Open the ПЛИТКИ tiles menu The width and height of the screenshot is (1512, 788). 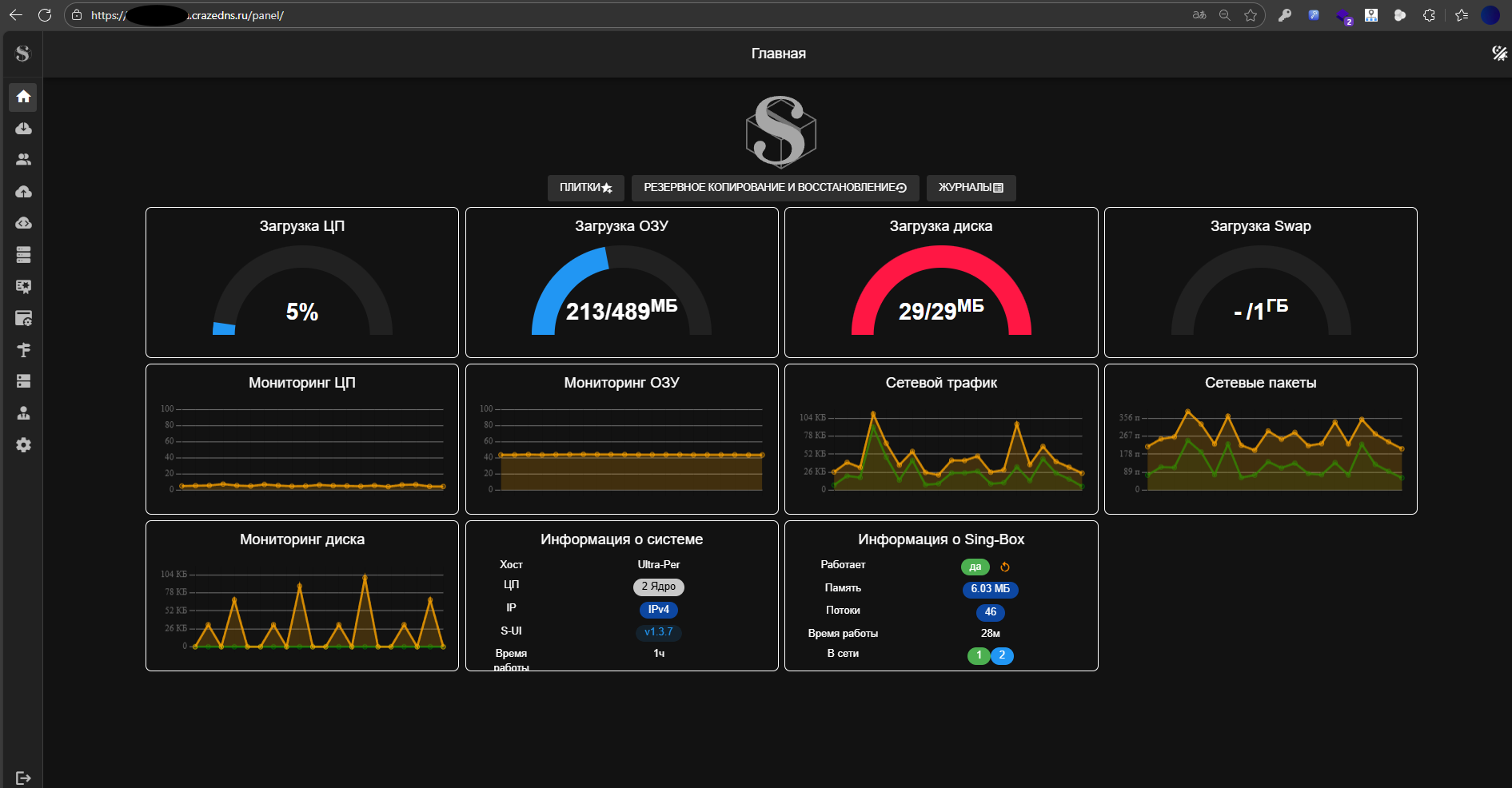tap(585, 188)
